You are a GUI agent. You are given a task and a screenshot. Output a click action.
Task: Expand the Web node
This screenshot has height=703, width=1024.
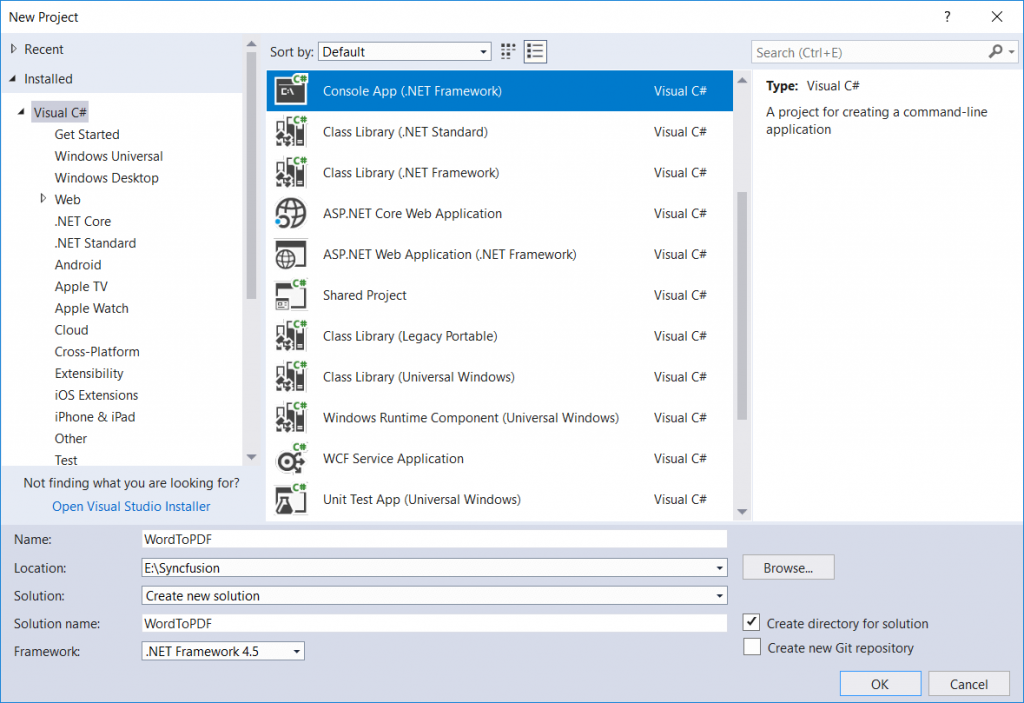coord(43,199)
